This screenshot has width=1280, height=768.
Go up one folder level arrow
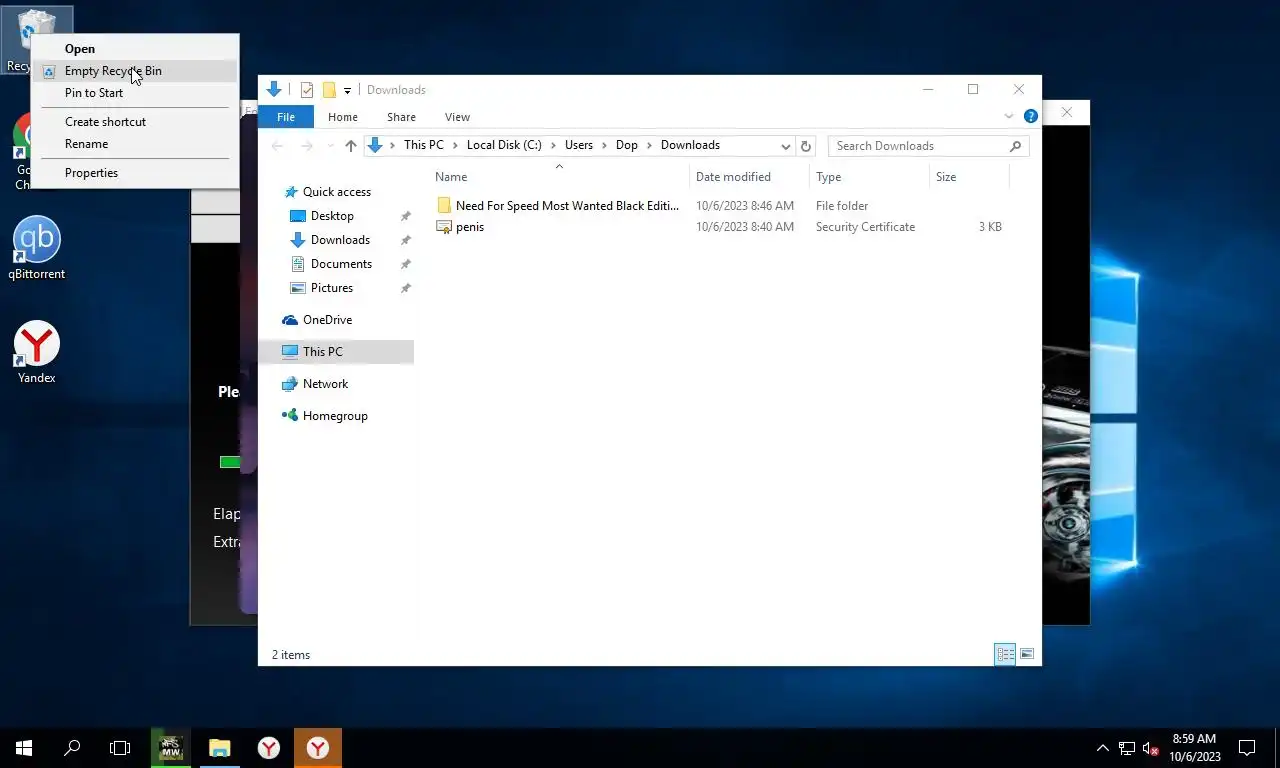350,146
